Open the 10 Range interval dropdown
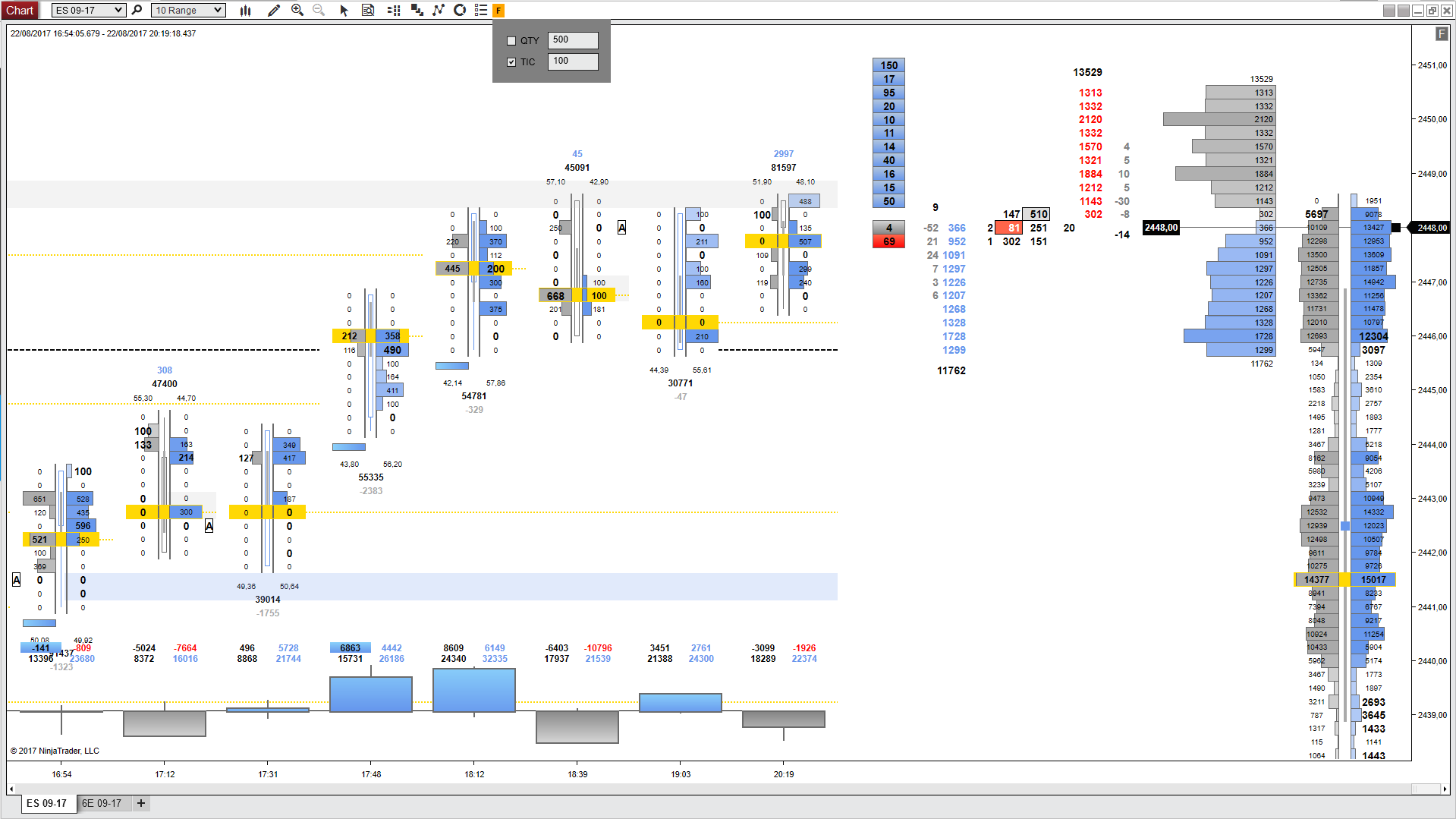Viewport: 1456px width, 819px height. click(x=188, y=10)
